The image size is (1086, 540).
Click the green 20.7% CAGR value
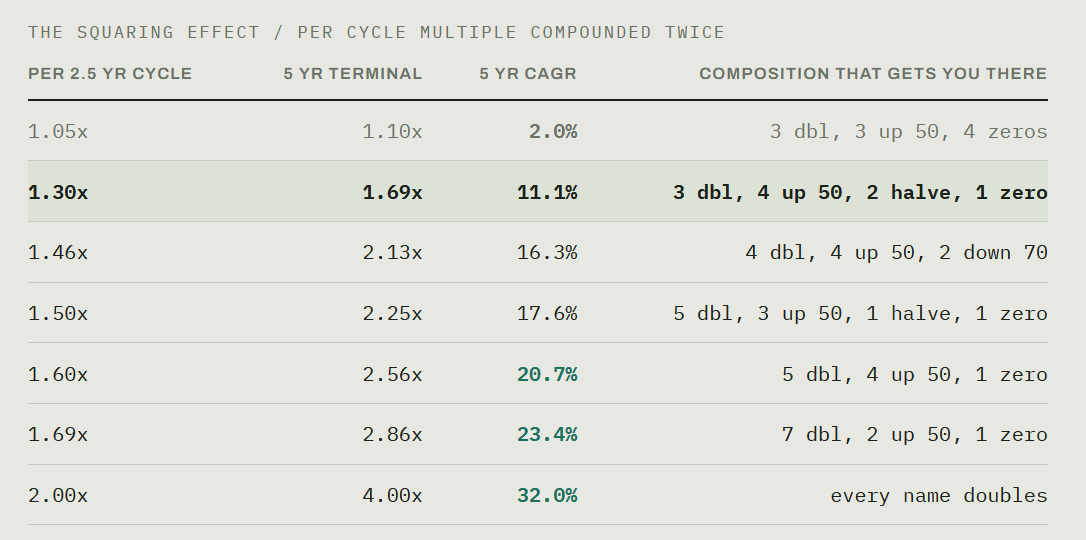pos(547,375)
